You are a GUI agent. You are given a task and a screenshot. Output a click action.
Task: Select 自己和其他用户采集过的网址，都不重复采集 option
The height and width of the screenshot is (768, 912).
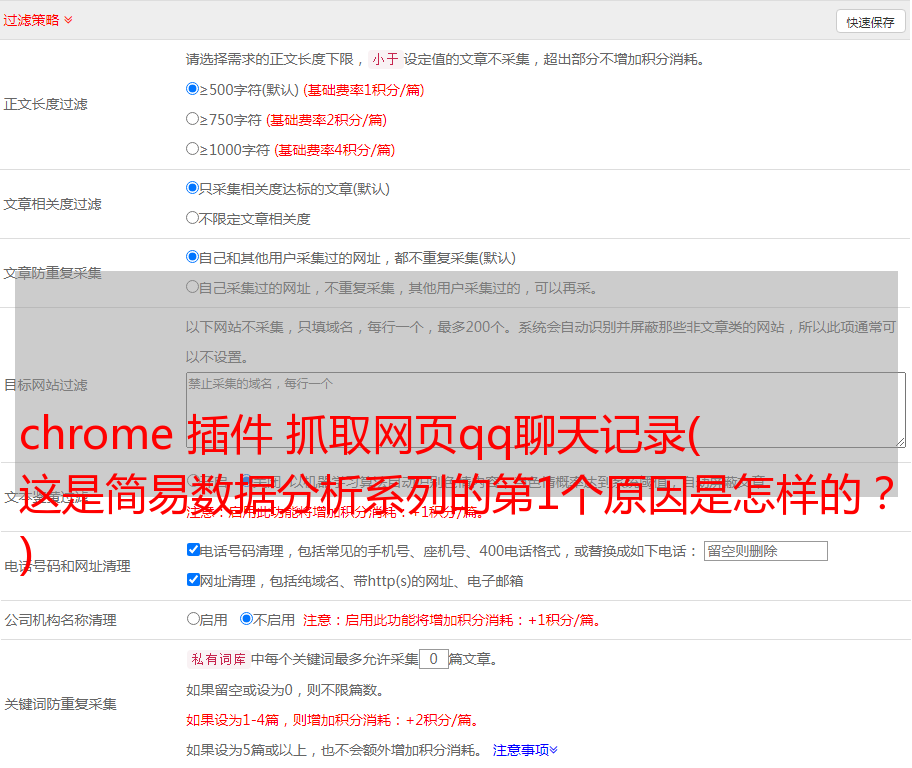pos(192,257)
